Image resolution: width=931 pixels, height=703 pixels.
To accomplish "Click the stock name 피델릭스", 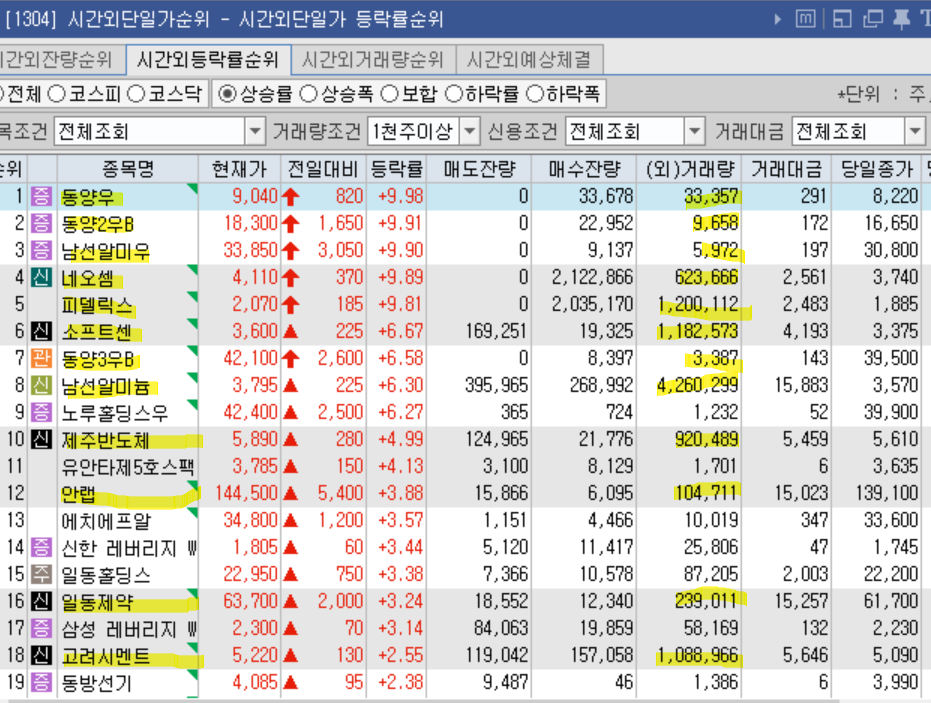I will (97, 305).
